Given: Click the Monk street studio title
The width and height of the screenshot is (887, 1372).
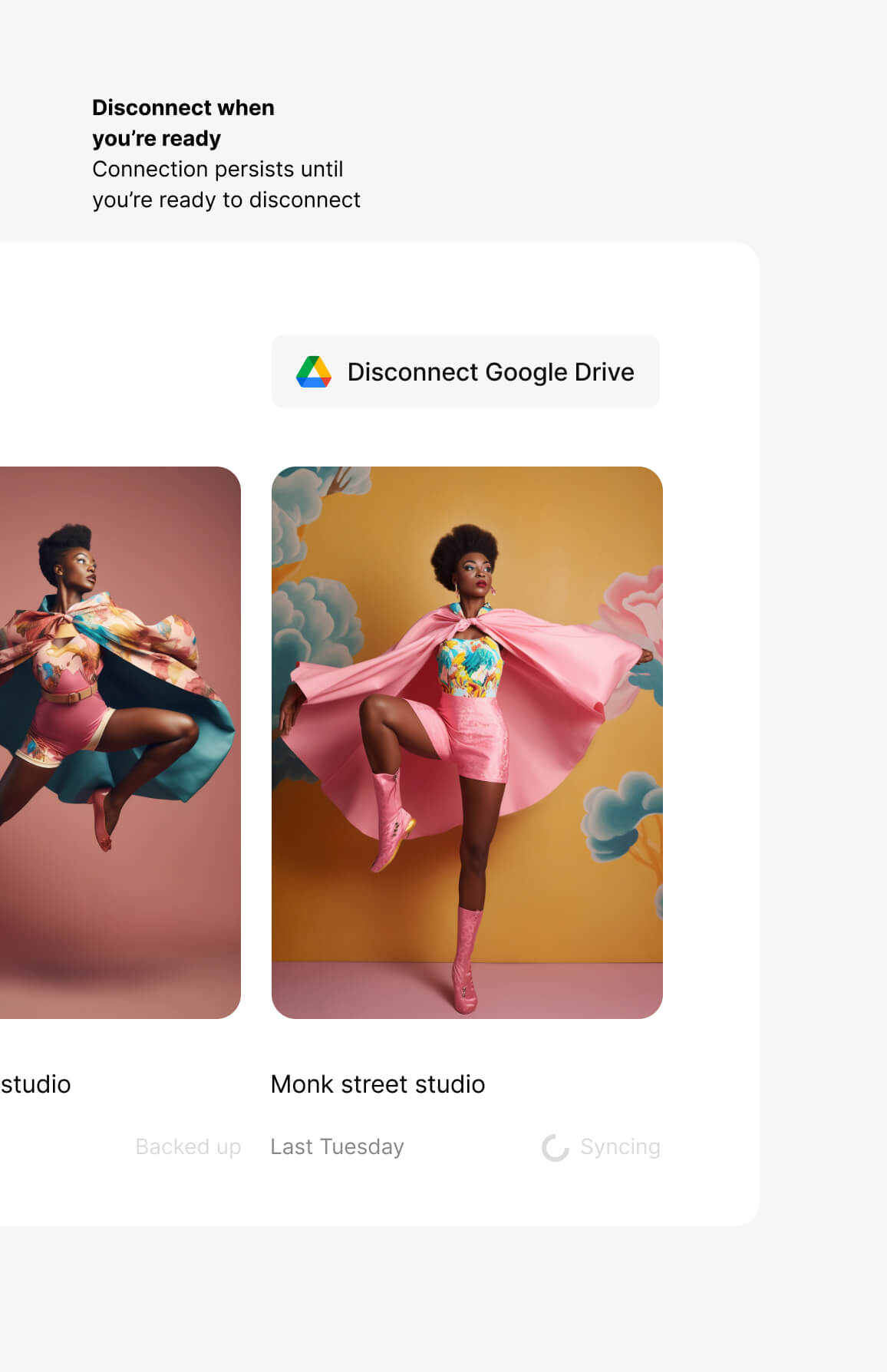Looking at the screenshot, I should pyautogui.click(x=378, y=1084).
